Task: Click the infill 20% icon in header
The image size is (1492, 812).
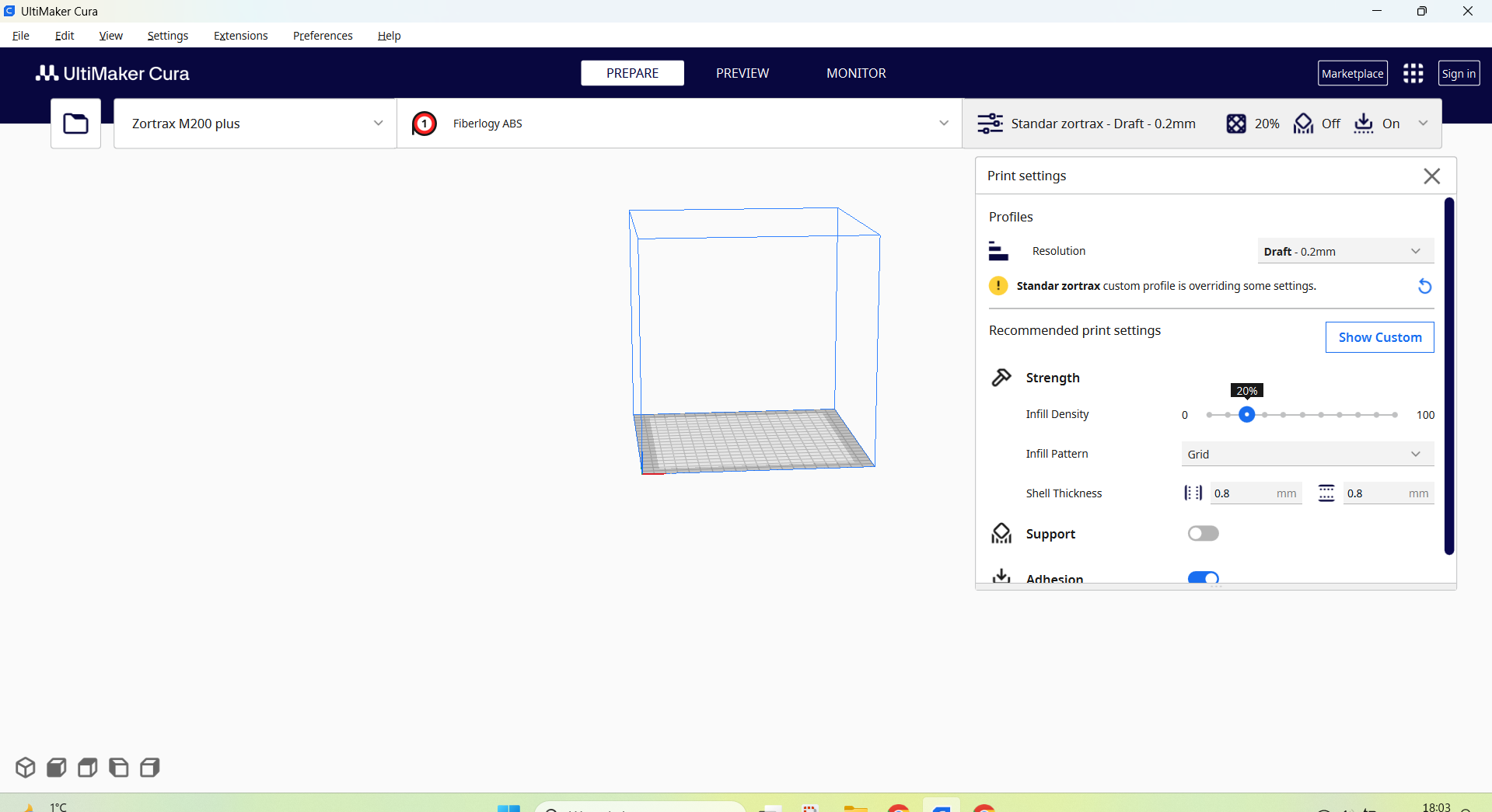Action: click(x=1236, y=124)
